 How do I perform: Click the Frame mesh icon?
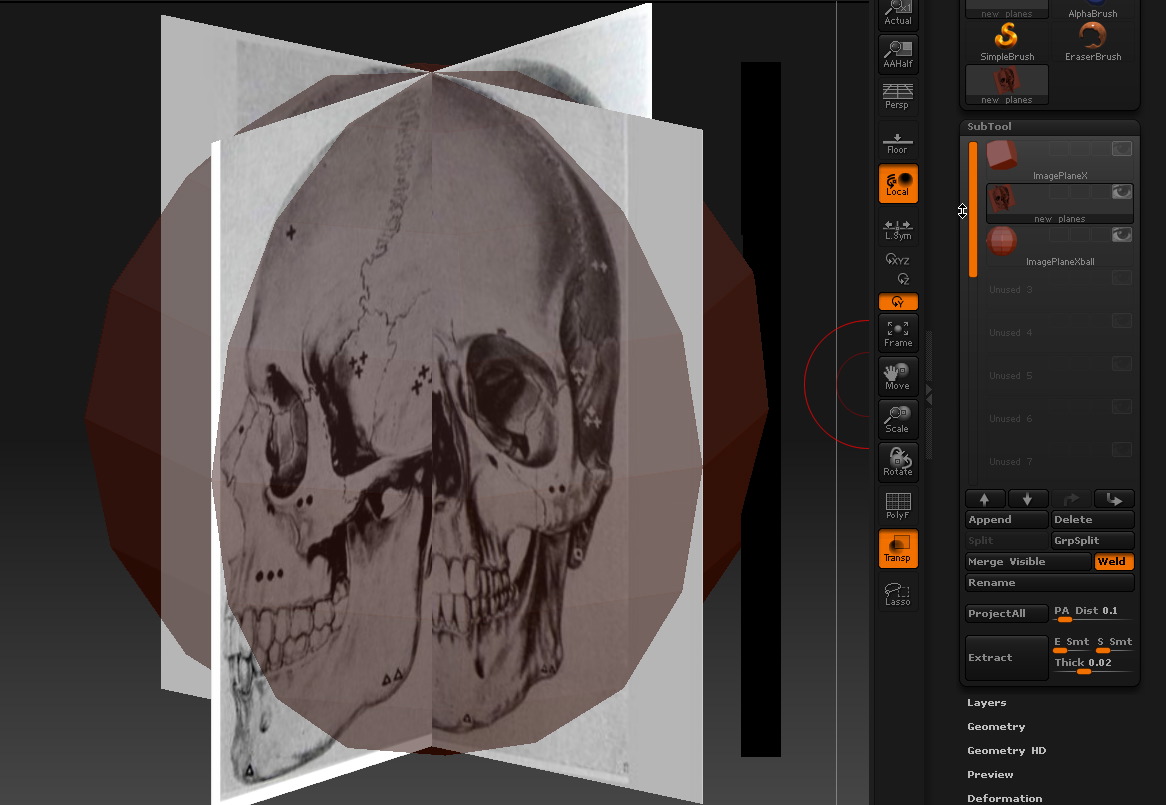click(898, 334)
